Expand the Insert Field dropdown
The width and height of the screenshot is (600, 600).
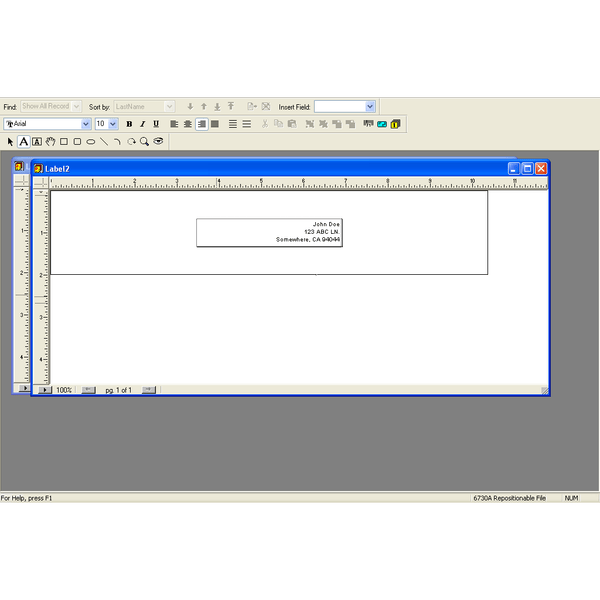point(370,106)
